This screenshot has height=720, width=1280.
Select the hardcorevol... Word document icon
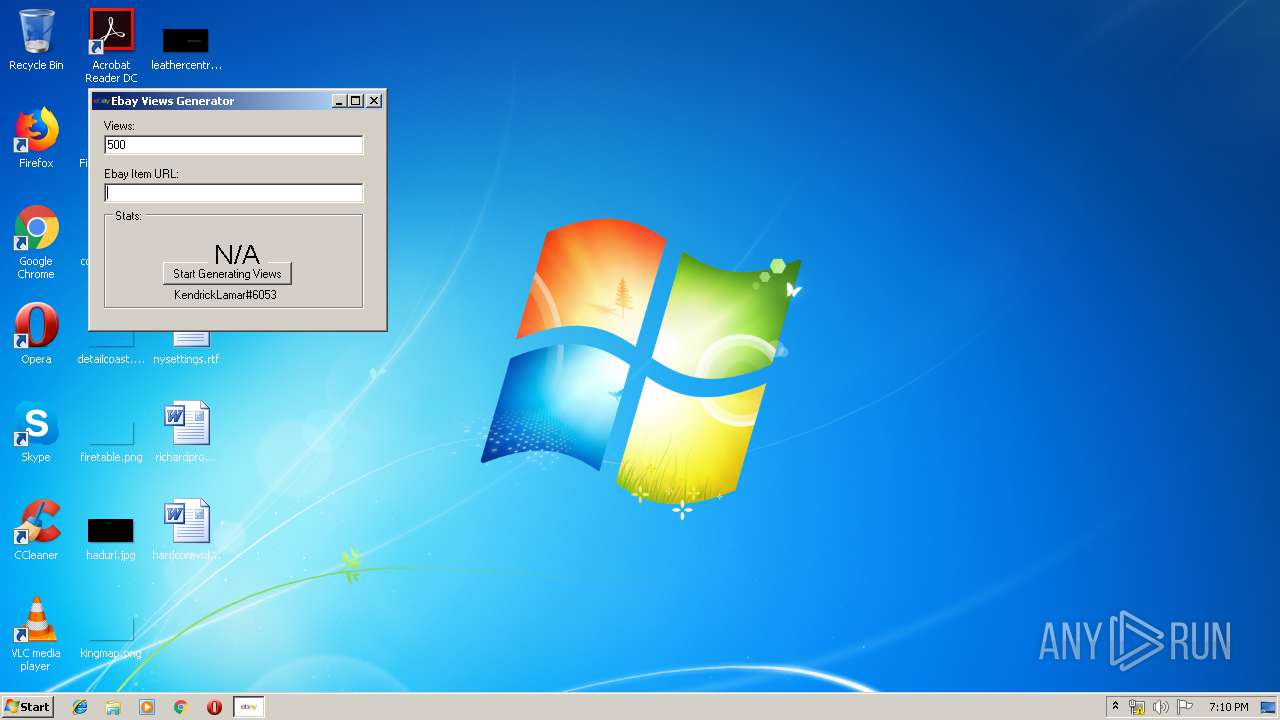pos(186,530)
